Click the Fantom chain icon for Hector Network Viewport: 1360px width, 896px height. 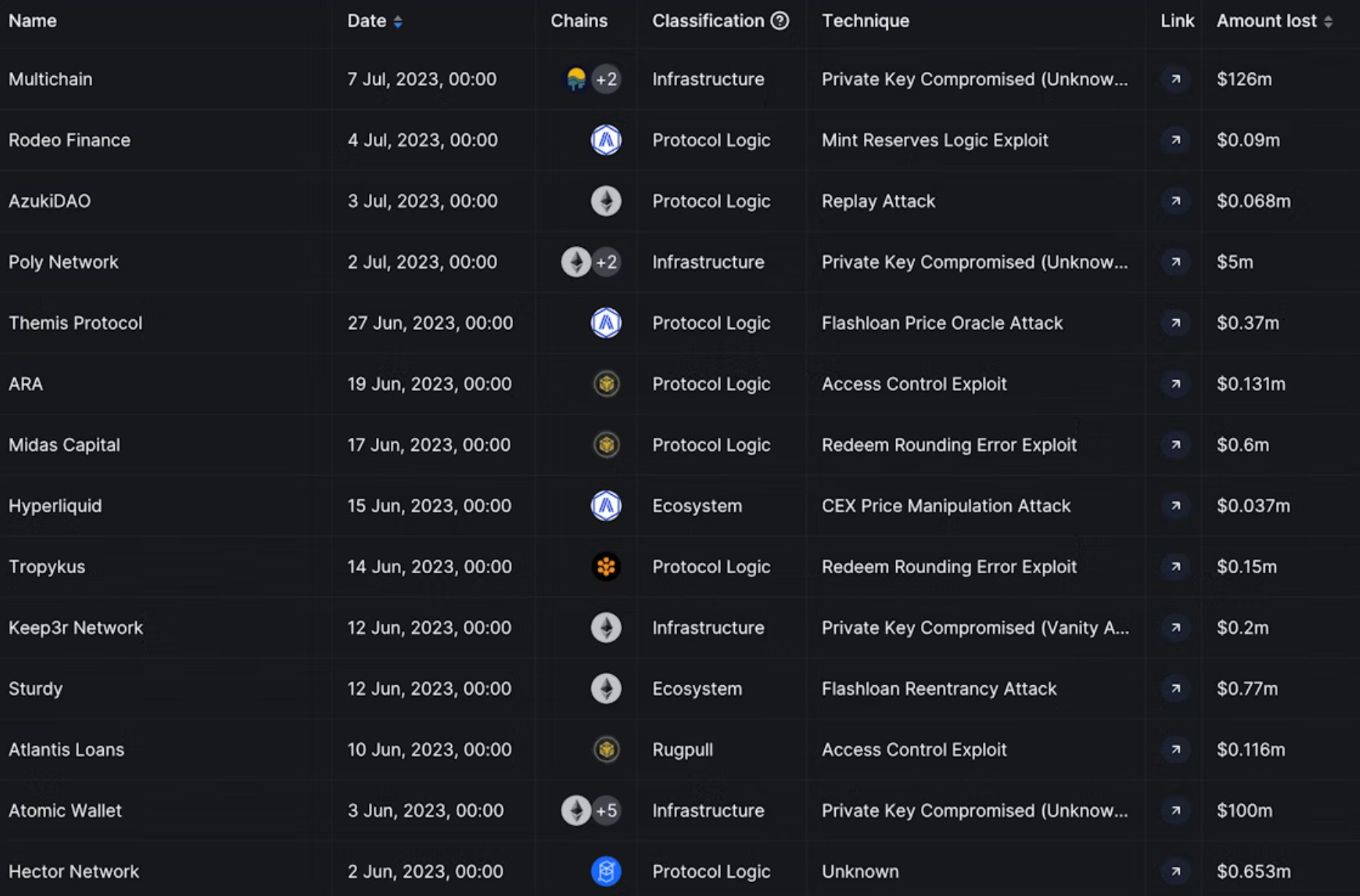[606, 871]
